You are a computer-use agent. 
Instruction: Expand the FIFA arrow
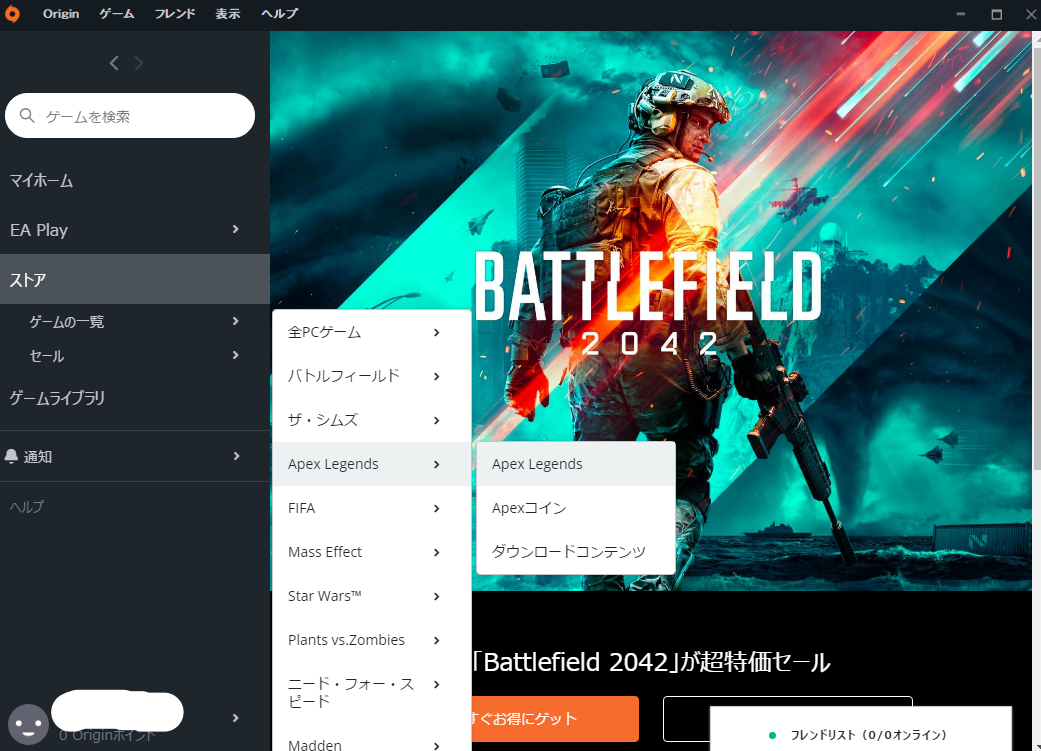(436, 509)
